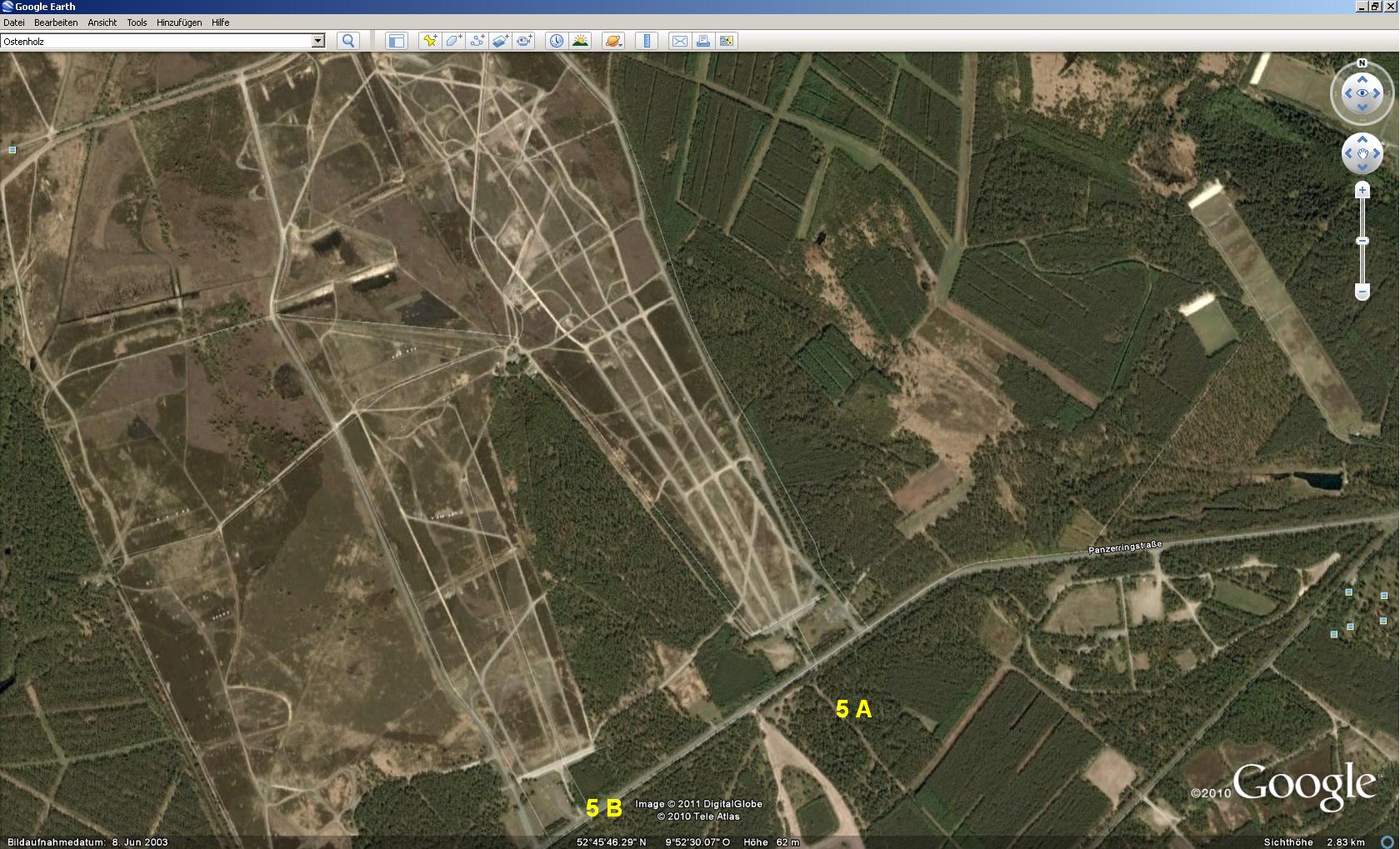Click the zoom in plus button
Screen dimensions: 1400x849
click(x=1362, y=191)
